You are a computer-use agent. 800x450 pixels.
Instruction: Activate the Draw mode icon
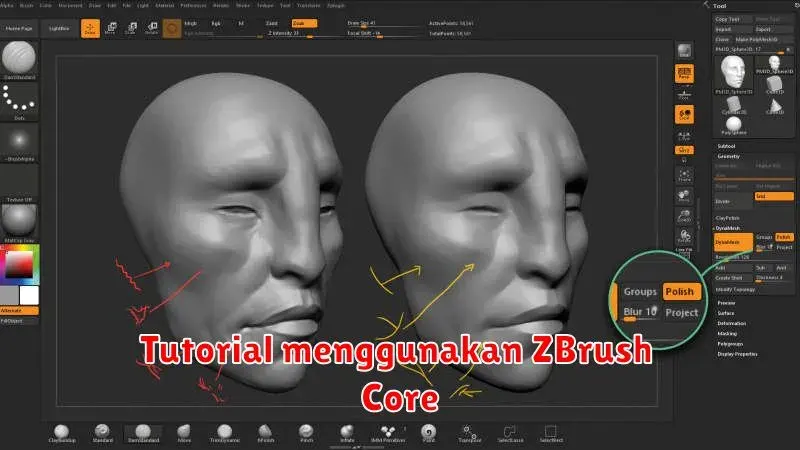click(90, 29)
